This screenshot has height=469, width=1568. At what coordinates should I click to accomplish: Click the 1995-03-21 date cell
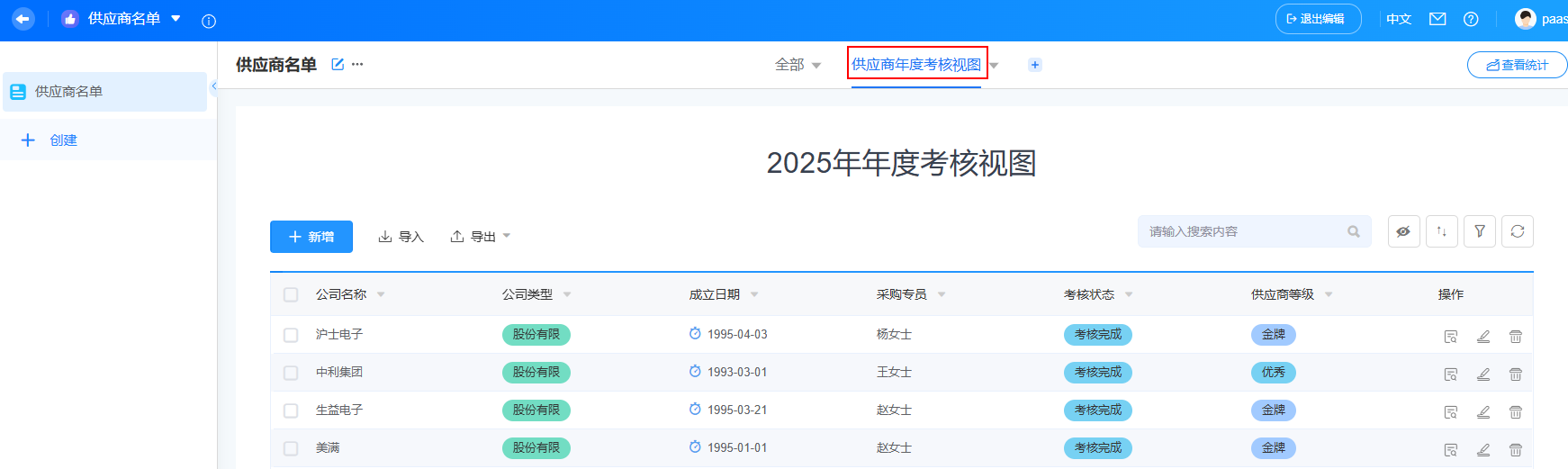click(737, 410)
